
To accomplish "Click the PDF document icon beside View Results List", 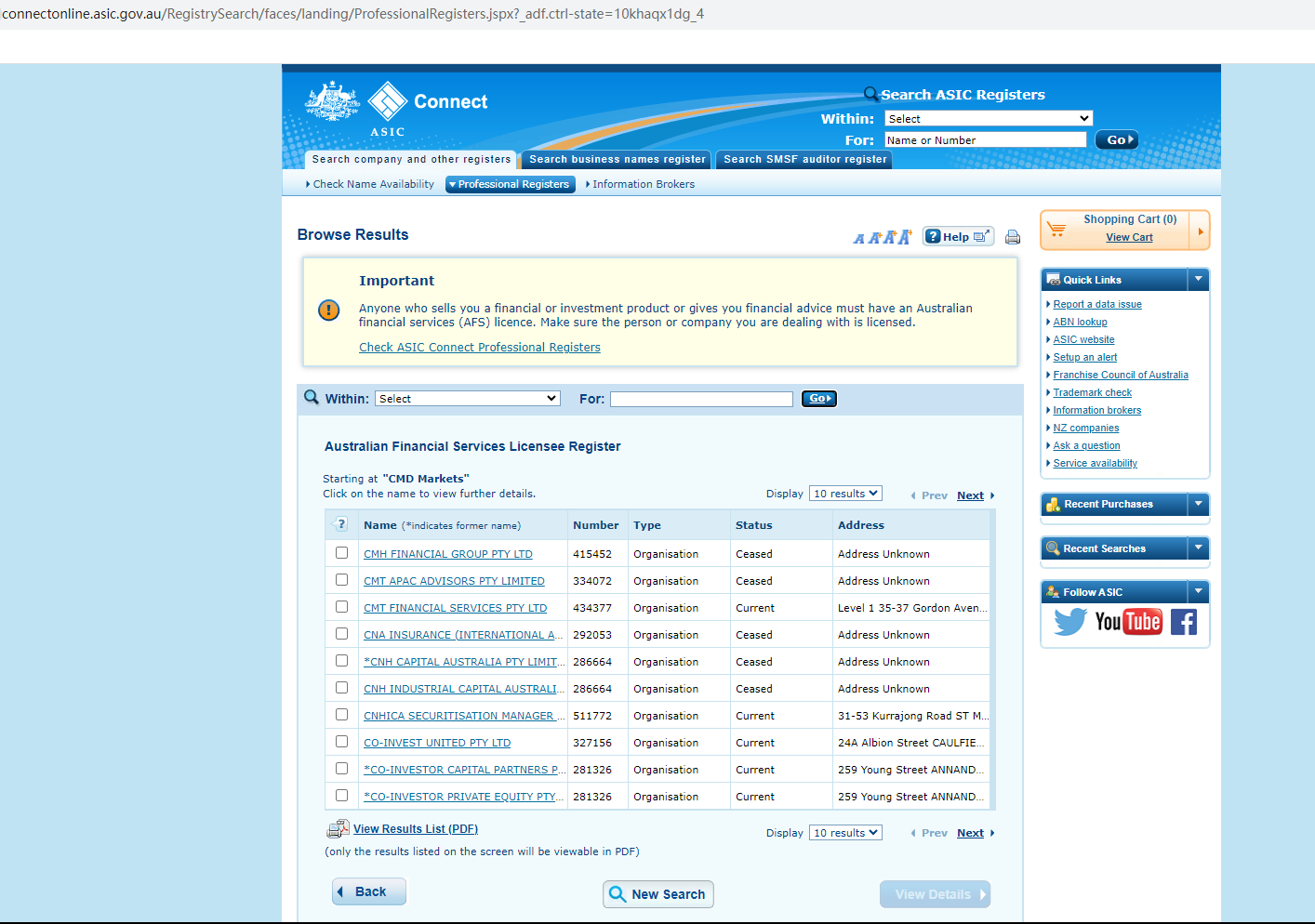I will (338, 829).
